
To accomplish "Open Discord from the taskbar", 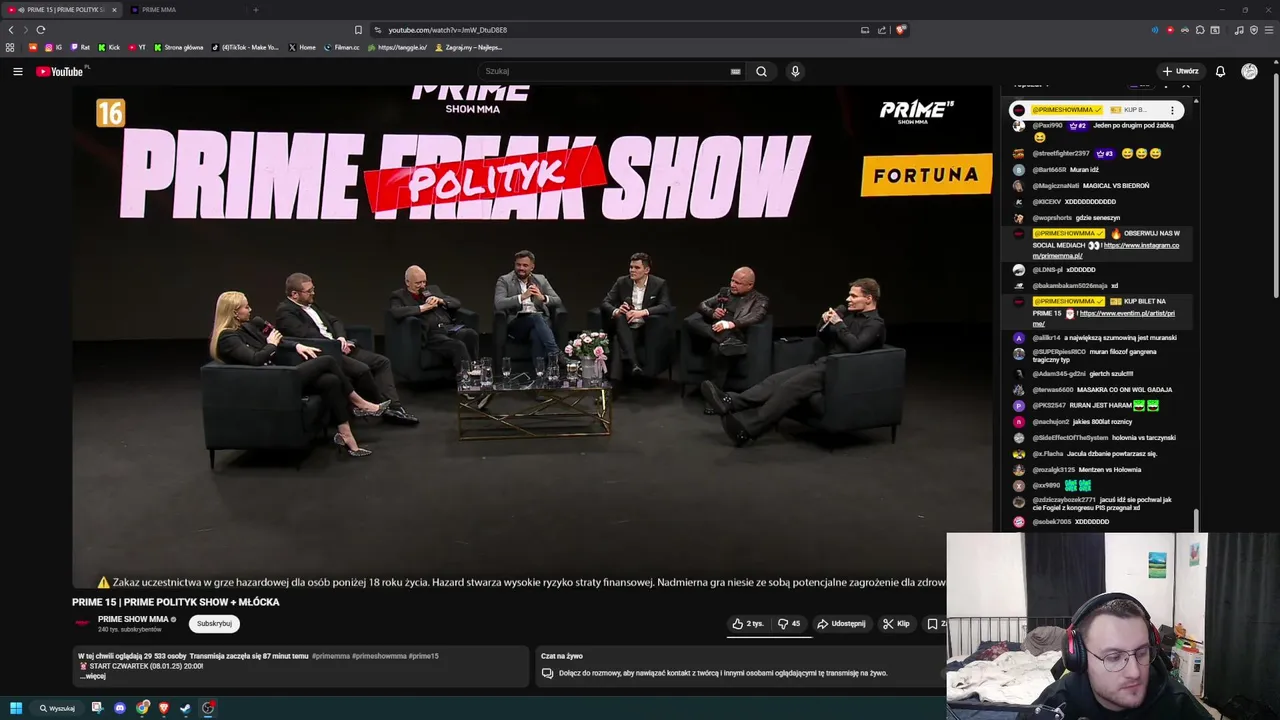I will click(x=120, y=708).
